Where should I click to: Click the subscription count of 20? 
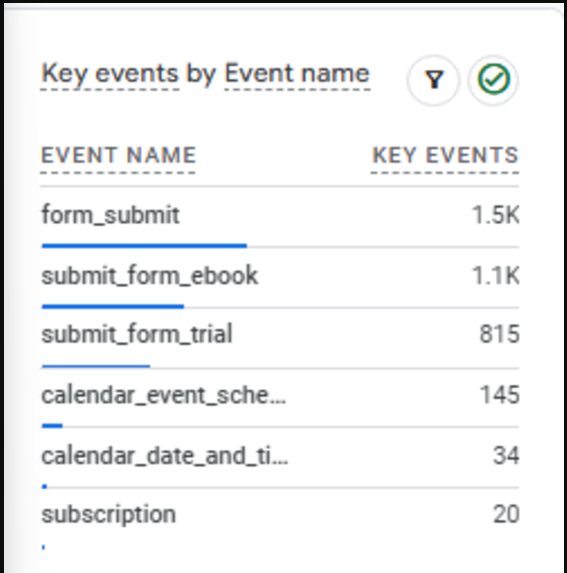click(506, 515)
